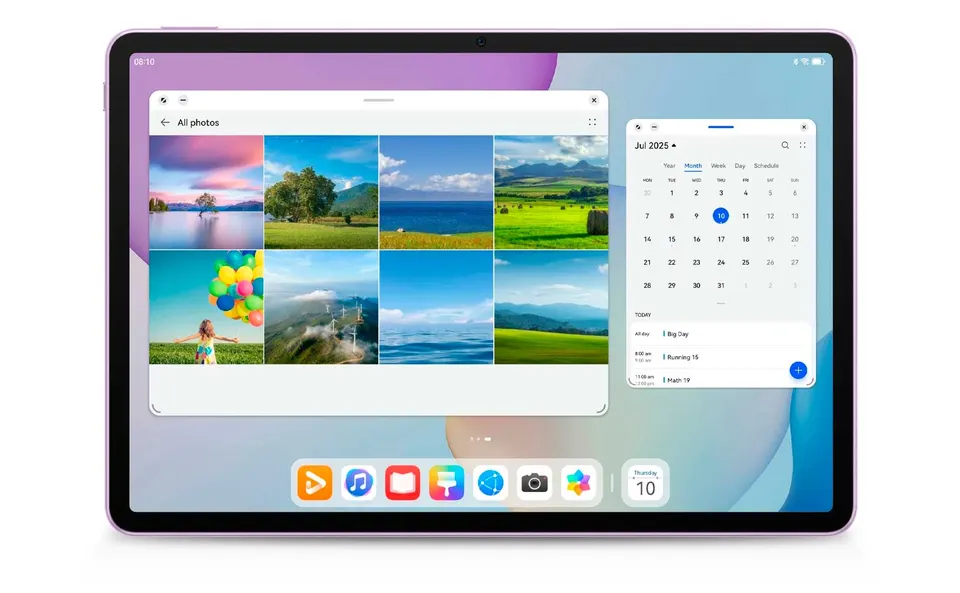Tap the battery status icon
Viewport: 960px width, 593px height.
pyautogui.click(x=819, y=62)
